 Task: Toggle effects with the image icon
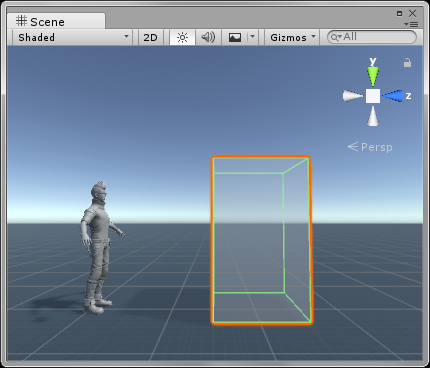(235, 37)
